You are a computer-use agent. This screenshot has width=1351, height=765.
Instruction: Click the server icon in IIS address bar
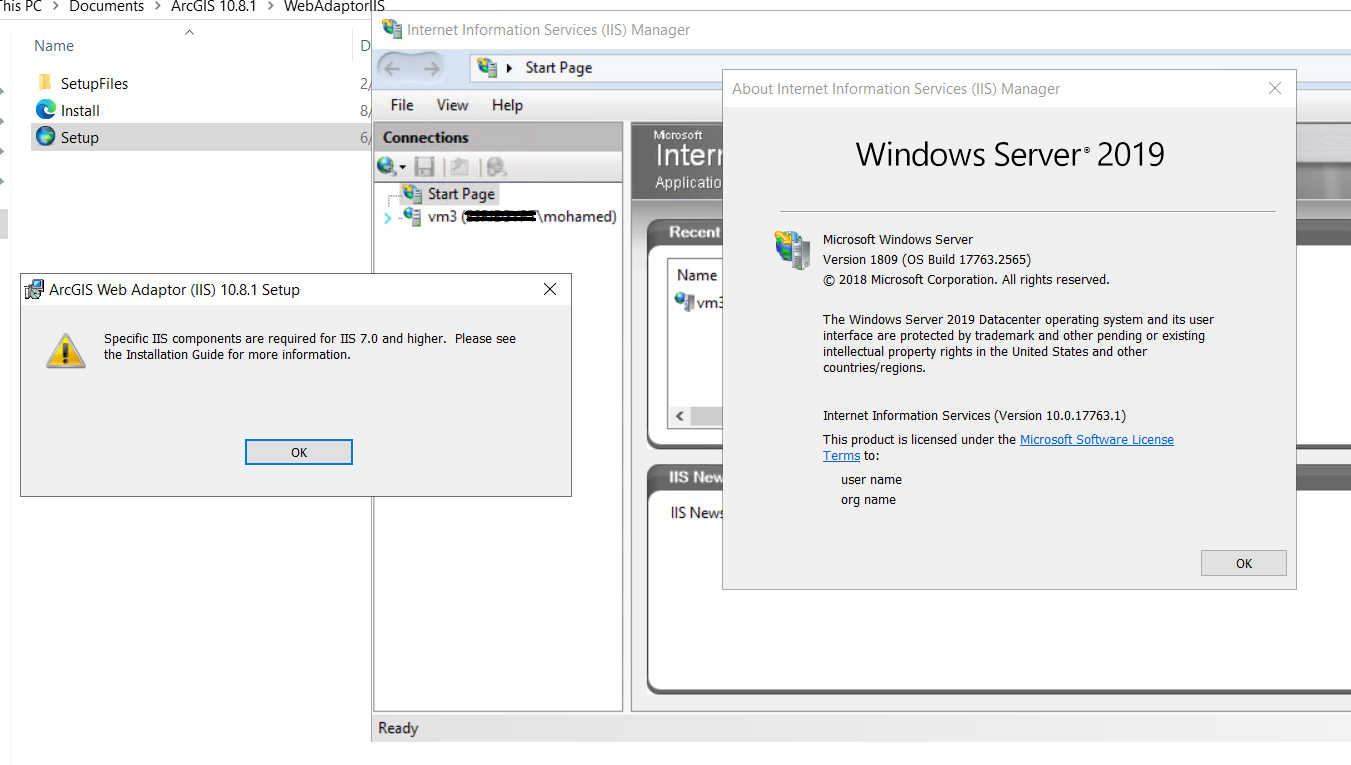[x=487, y=67]
